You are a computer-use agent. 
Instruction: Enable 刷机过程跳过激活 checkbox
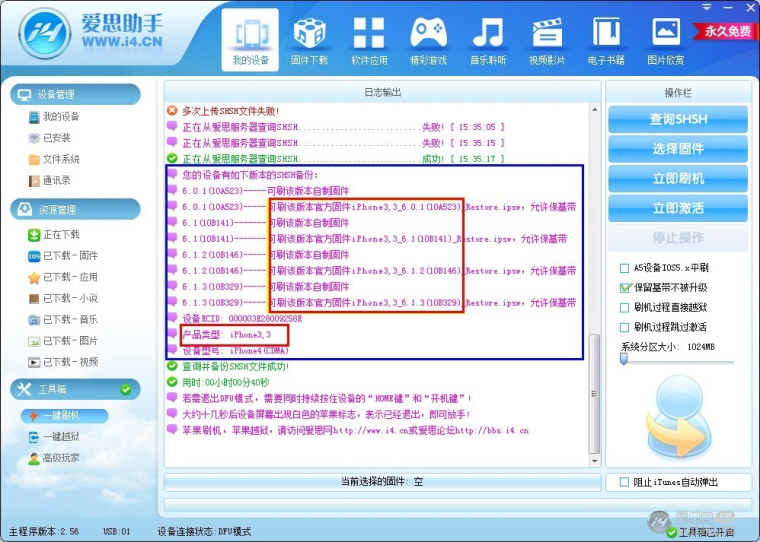pos(624,328)
